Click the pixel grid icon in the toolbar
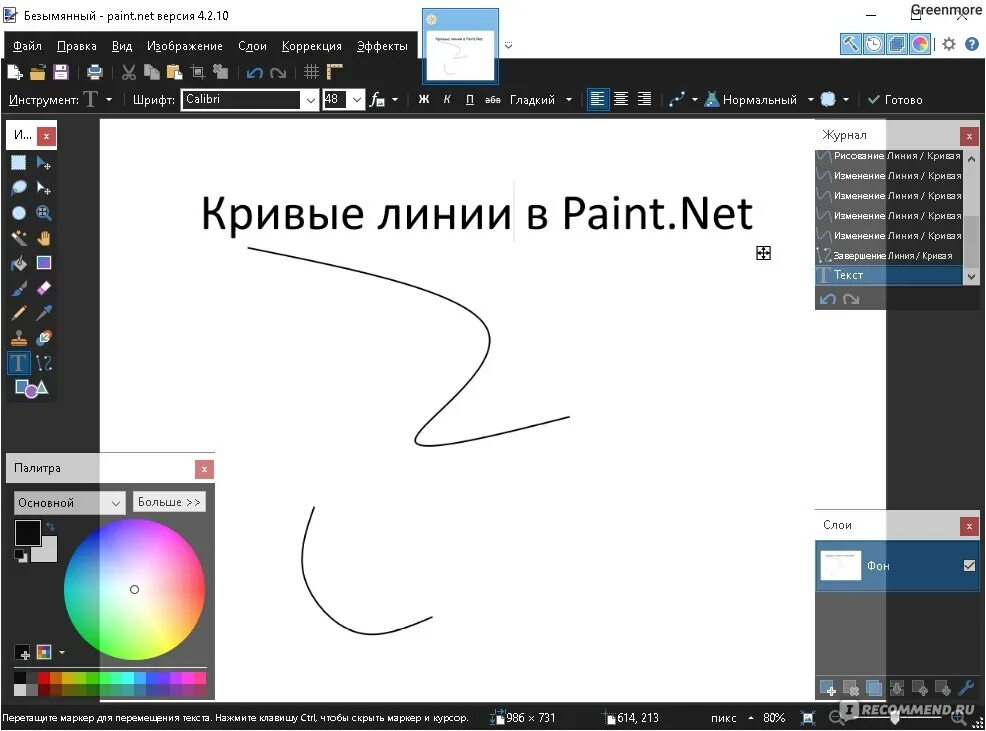Viewport: 986px width, 731px height. (x=311, y=72)
